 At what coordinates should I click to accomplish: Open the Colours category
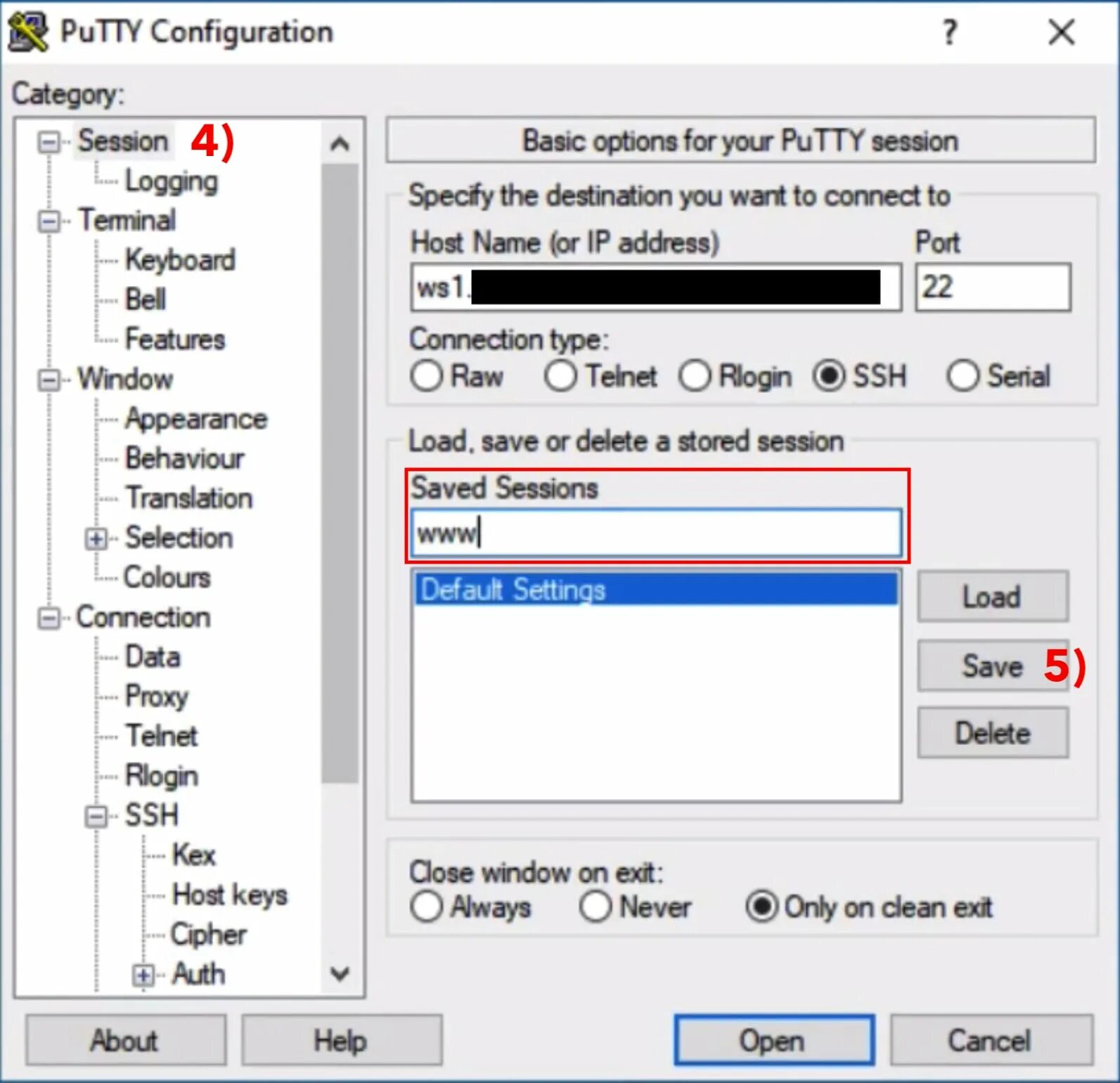click(x=167, y=578)
